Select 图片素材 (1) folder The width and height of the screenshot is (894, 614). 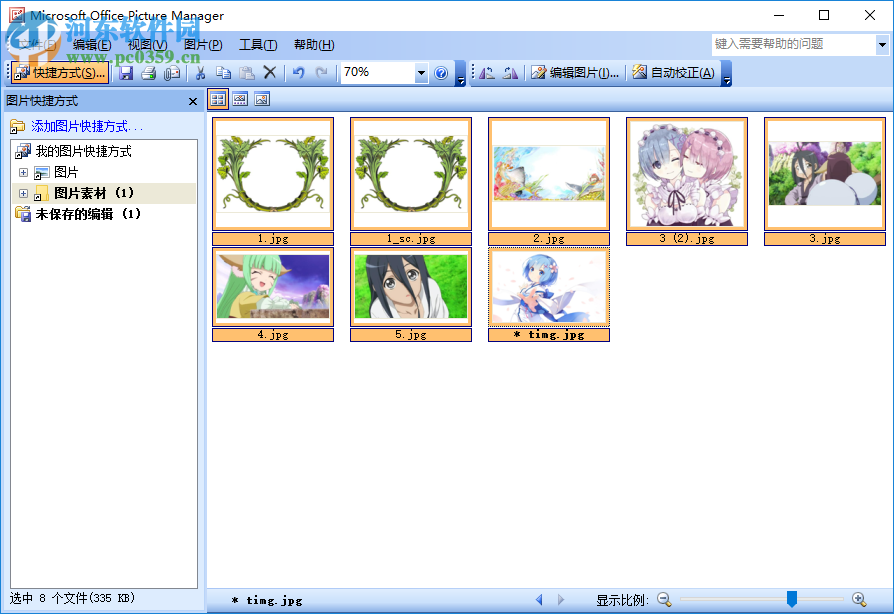click(x=94, y=193)
